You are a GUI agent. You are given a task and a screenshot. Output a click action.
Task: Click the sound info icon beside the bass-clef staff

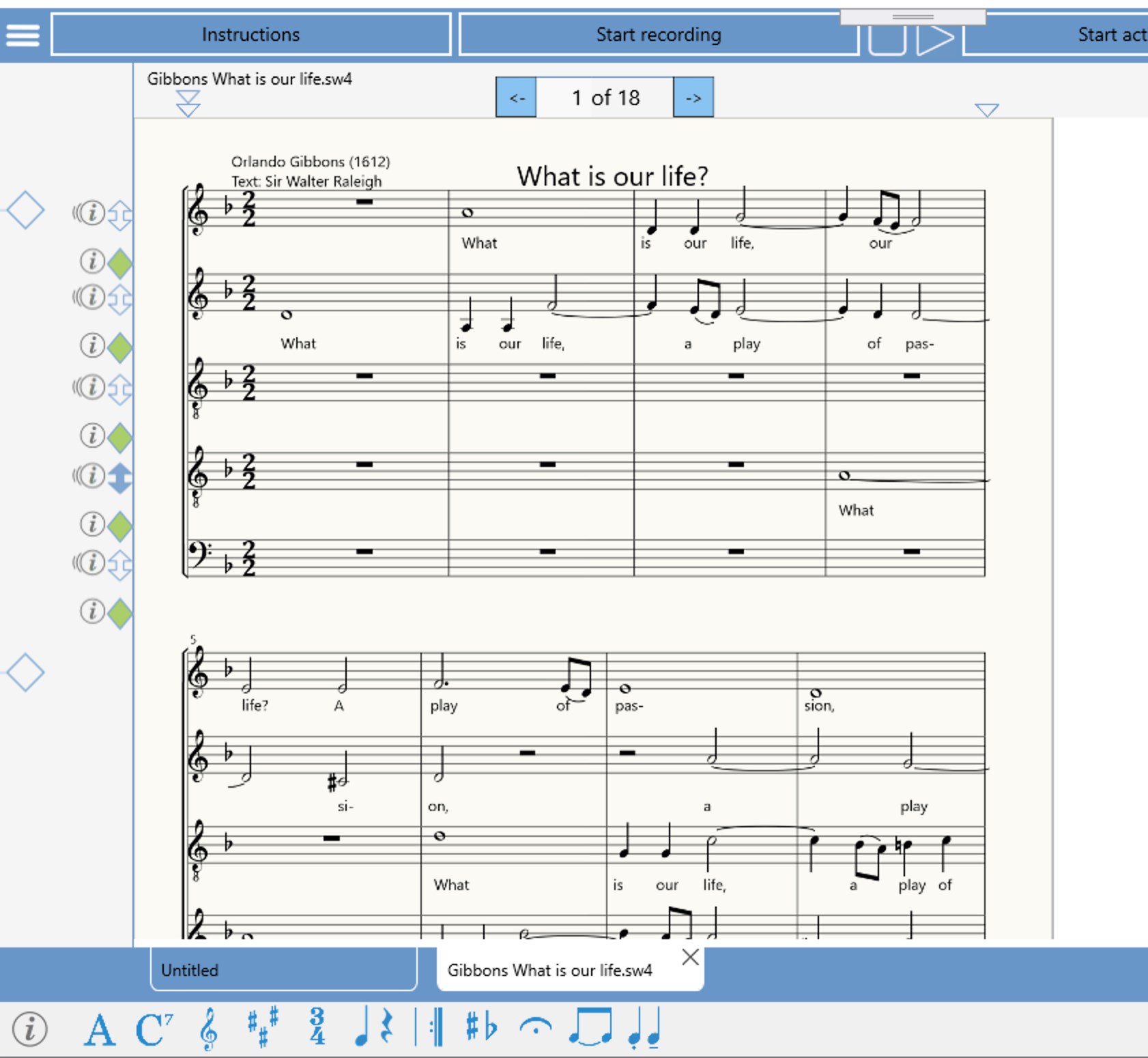[89, 562]
